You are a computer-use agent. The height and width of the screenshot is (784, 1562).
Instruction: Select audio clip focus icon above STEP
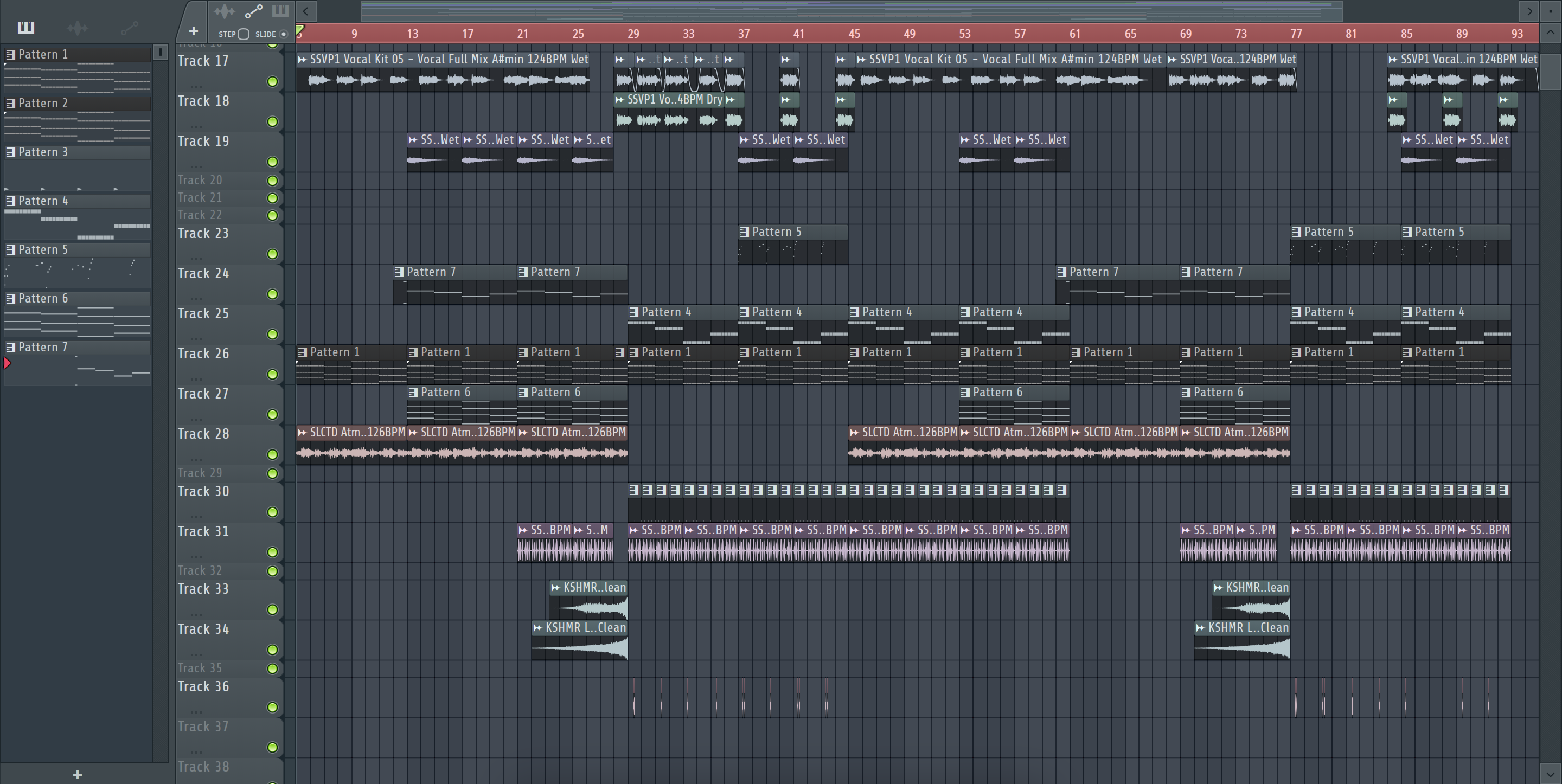[x=225, y=11]
